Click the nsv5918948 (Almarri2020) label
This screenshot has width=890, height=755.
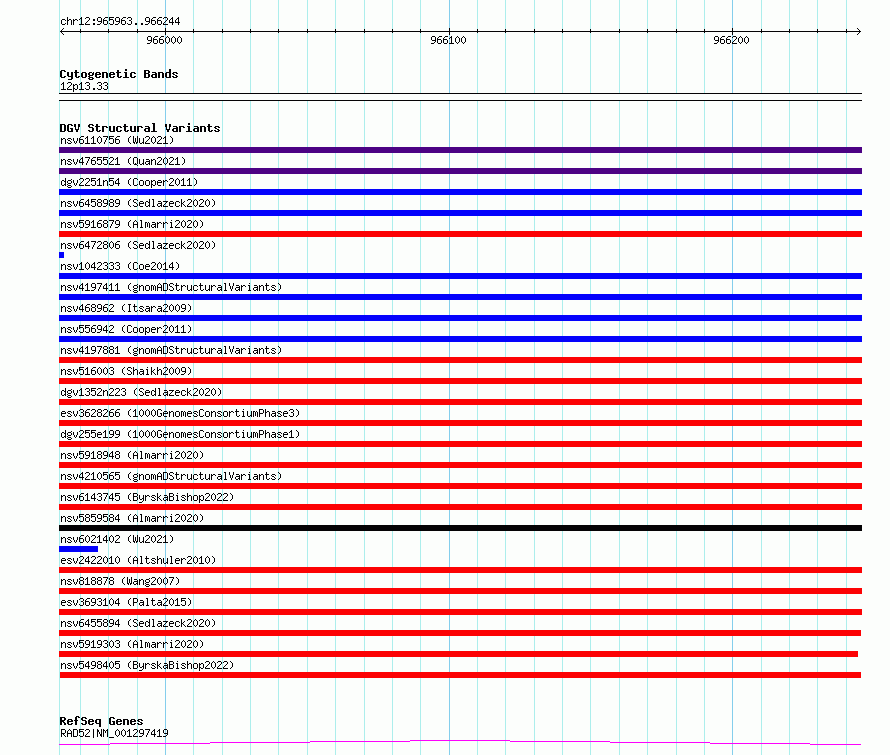click(132, 455)
